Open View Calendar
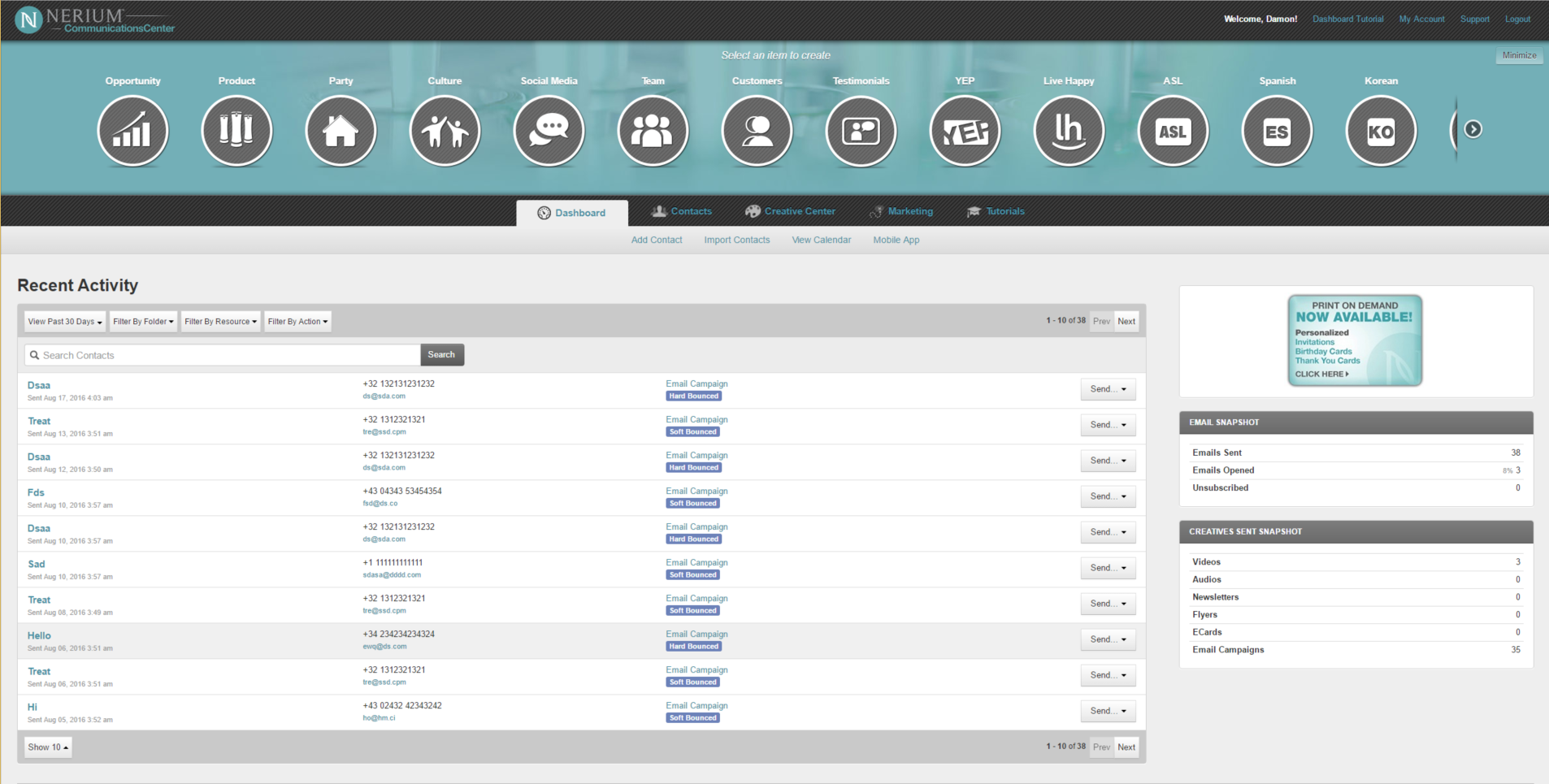This screenshot has height=784, width=1549. click(x=822, y=240)
